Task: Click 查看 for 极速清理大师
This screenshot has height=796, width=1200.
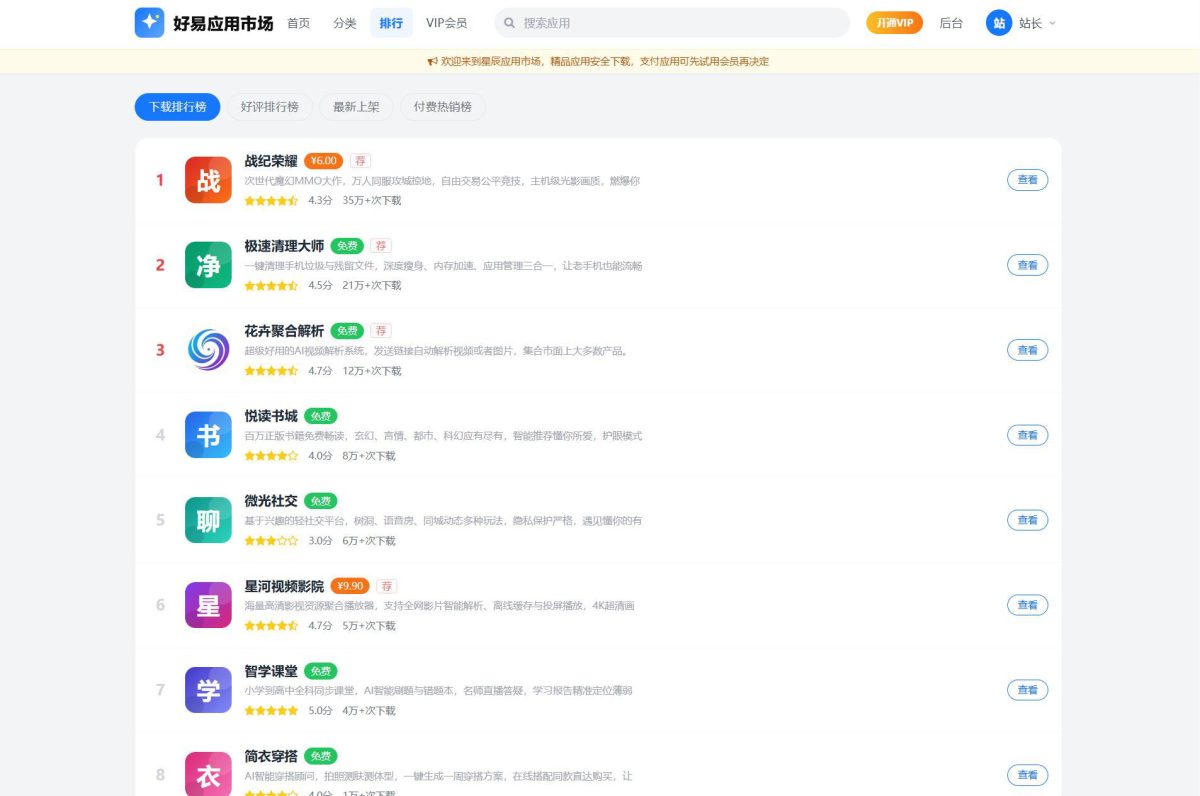Action: point(1027,265)
